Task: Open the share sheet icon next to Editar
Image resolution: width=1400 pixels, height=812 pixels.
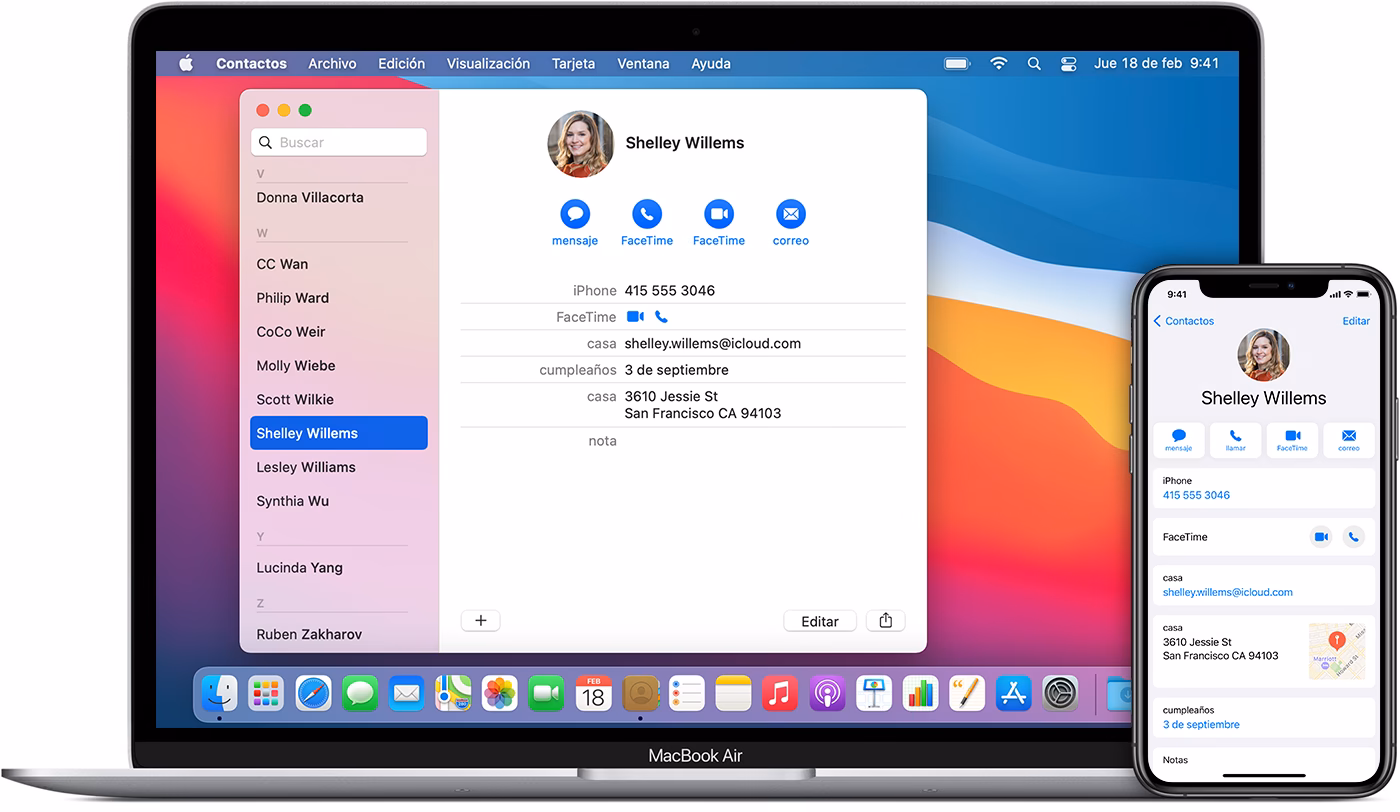Action: click(x=885, y=620)
